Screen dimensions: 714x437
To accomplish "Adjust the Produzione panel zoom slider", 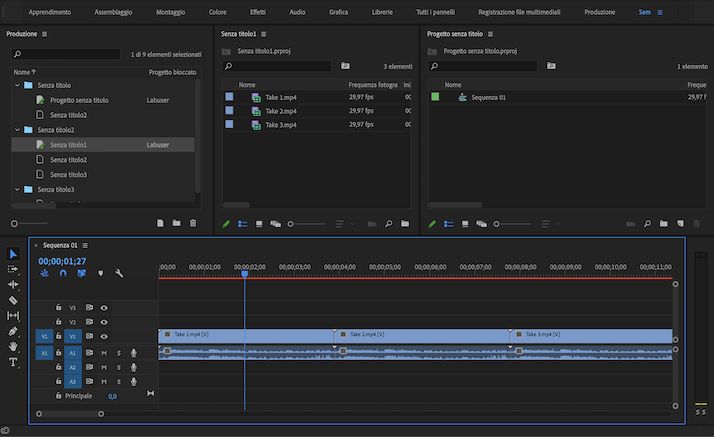I will tap(14, 223).
